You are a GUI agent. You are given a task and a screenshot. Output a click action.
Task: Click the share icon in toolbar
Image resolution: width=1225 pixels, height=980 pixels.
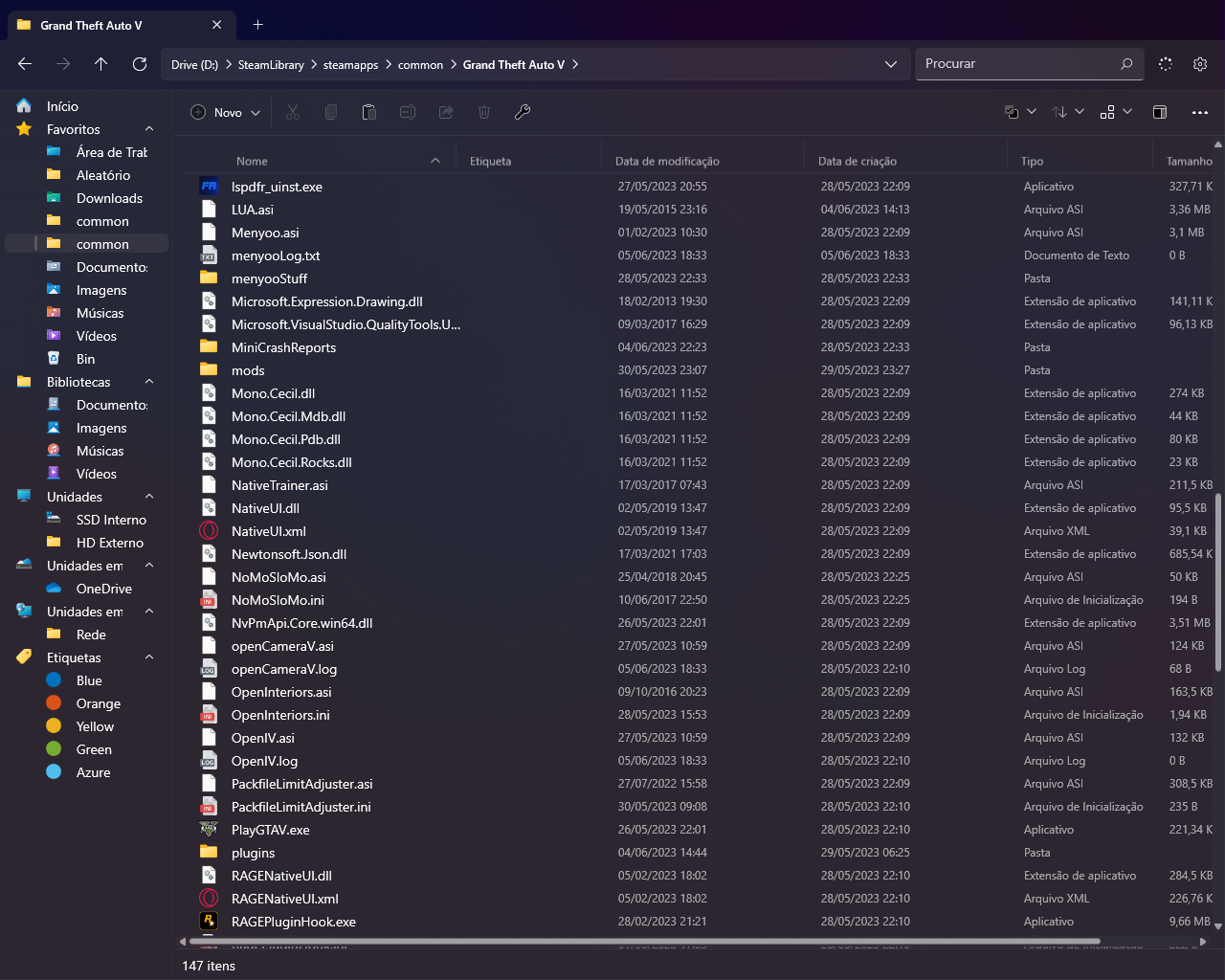coord(446,112)
